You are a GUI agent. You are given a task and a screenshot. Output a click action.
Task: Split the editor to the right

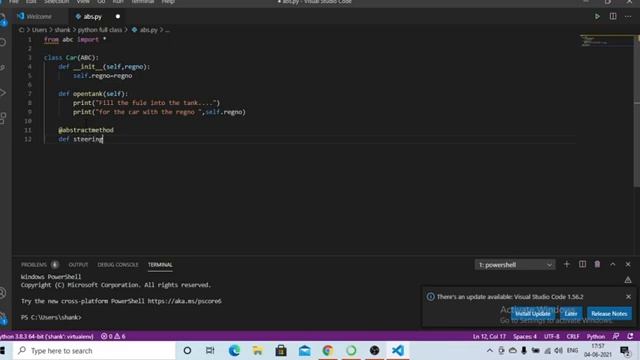pyautogui.click(x=613, y=16)
